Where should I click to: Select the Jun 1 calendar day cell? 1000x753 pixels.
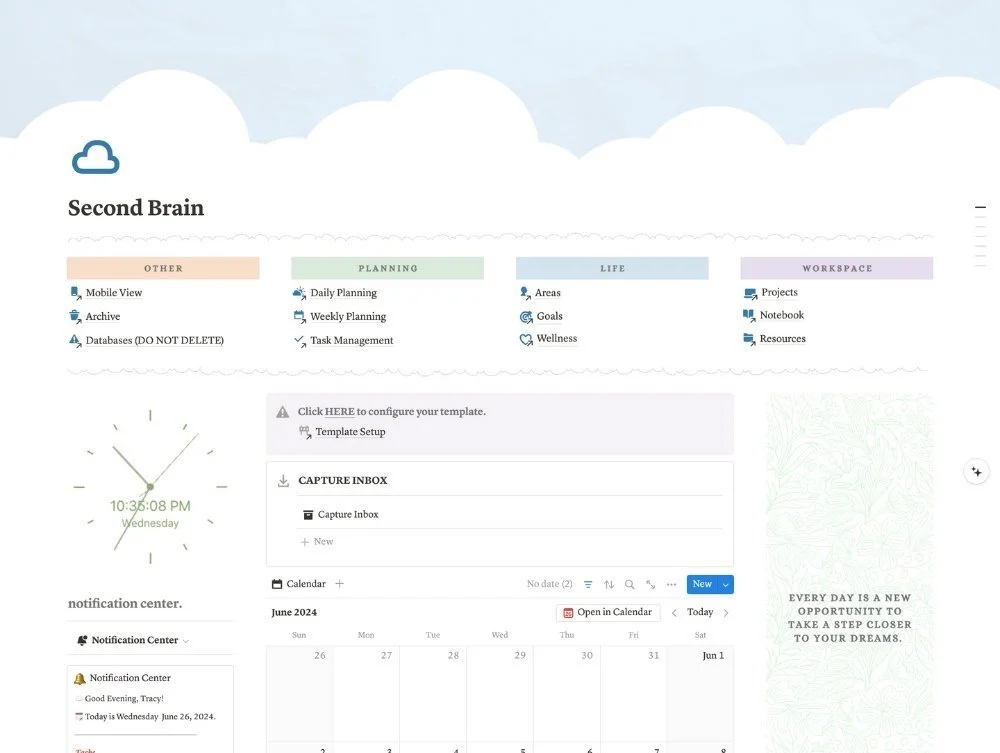click(x=700, y=693)
